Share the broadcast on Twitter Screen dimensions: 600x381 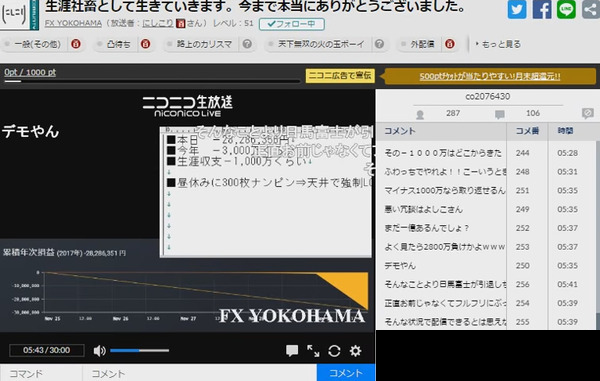pyautogui.click(x=517, y=9)
